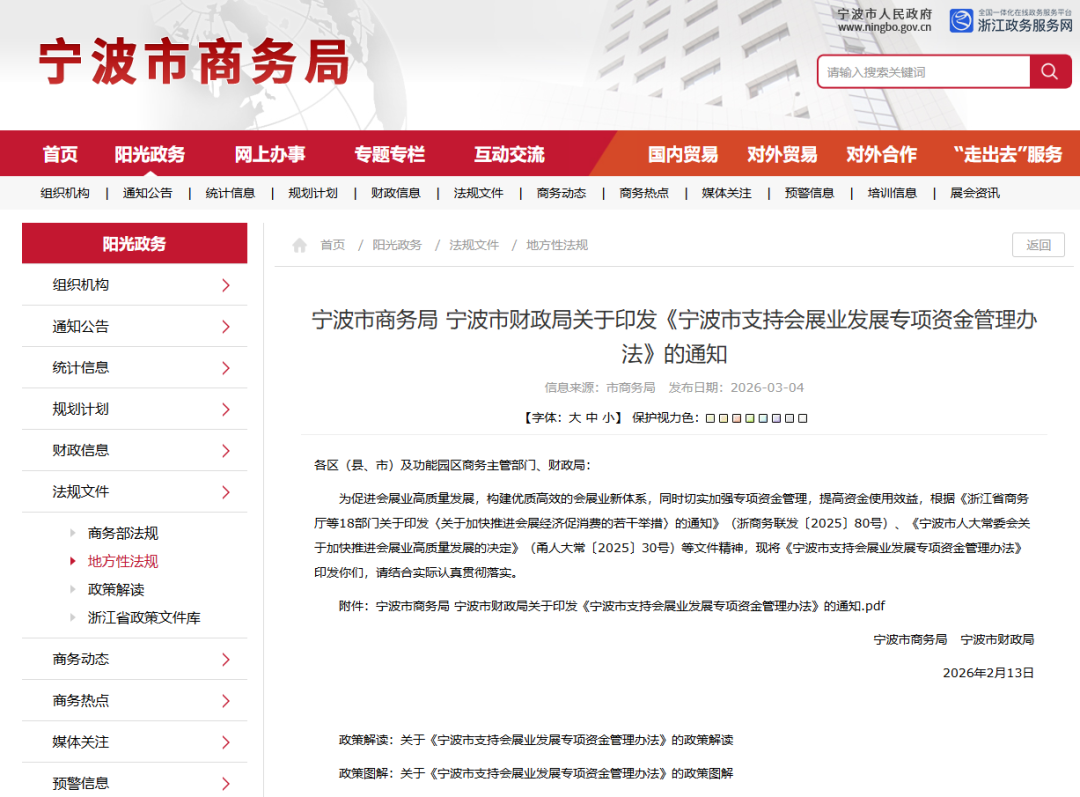This screenshot has height=797, width=1080.
Task: Open the 专题专栏 main nav item
Action: point(390,154)
